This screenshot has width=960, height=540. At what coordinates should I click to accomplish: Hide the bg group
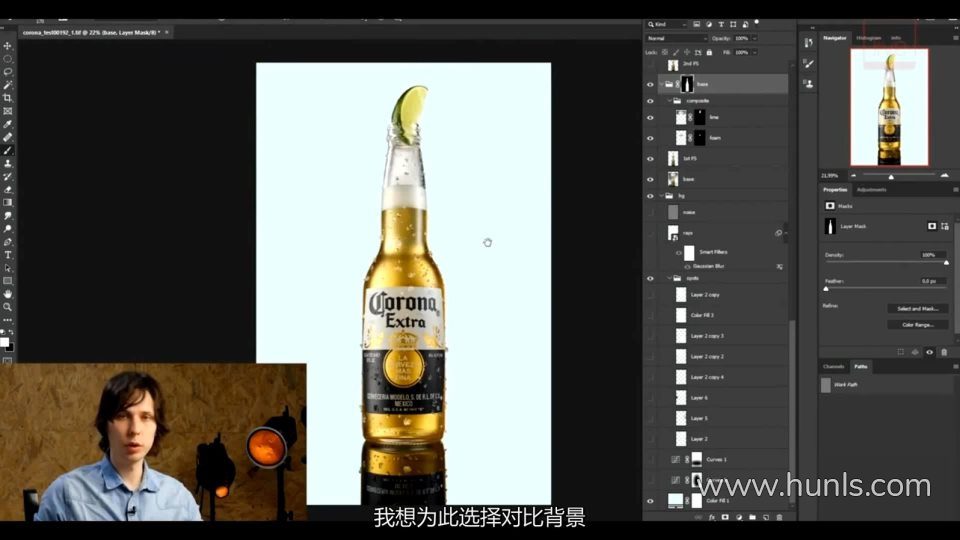point(650,196)
